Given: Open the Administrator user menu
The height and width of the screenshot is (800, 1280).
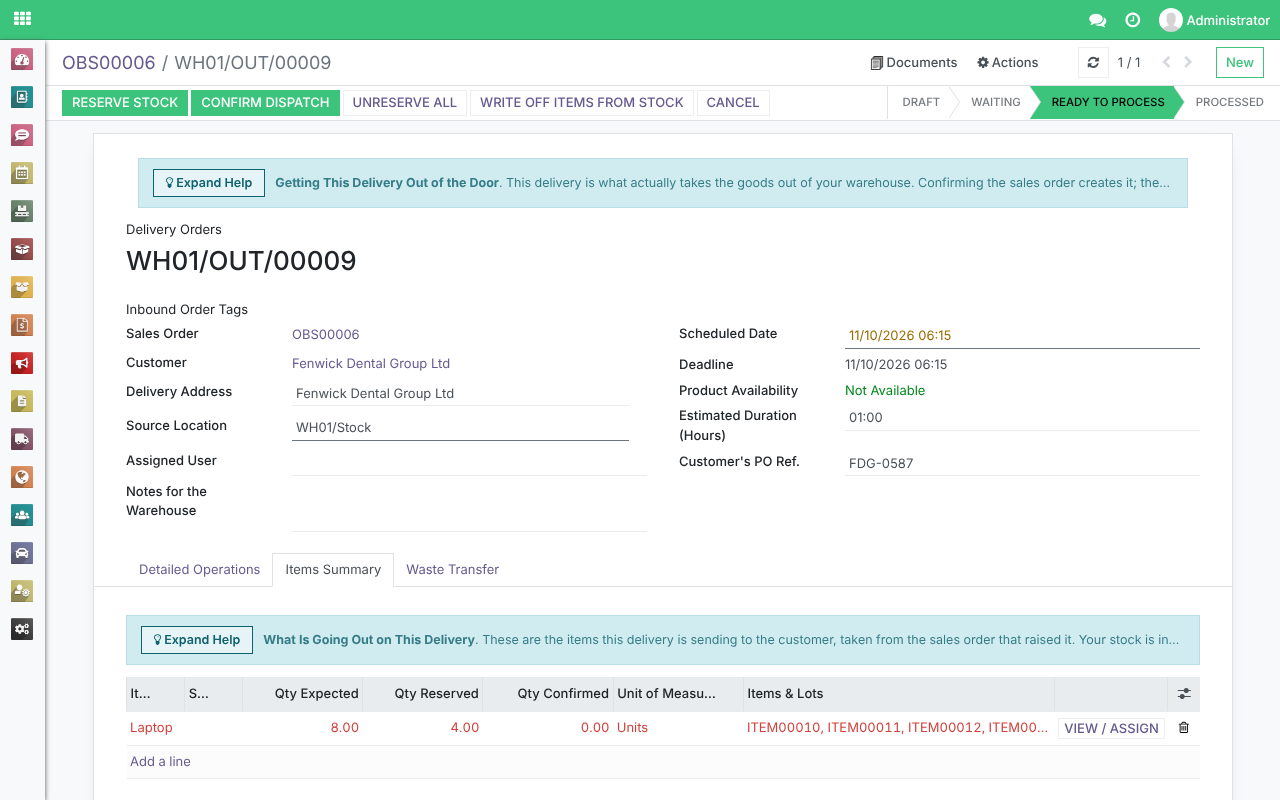Looking at the screenshot, I should [1214, 20].
